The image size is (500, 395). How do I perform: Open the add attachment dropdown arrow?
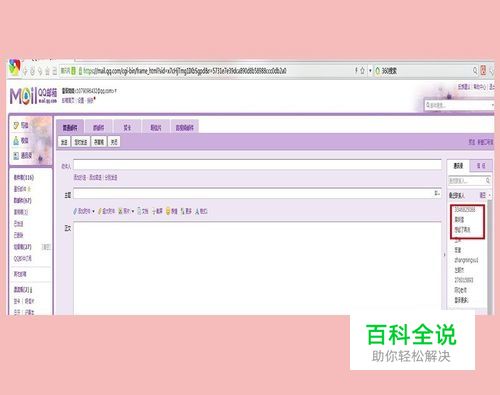93,211
